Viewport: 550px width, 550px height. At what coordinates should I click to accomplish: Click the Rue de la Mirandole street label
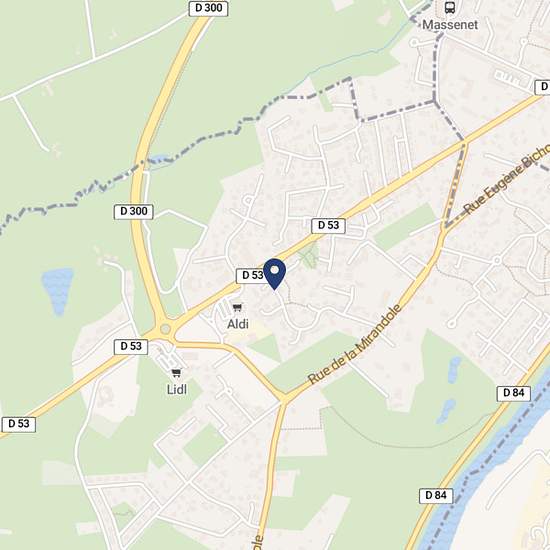(355, 344)
